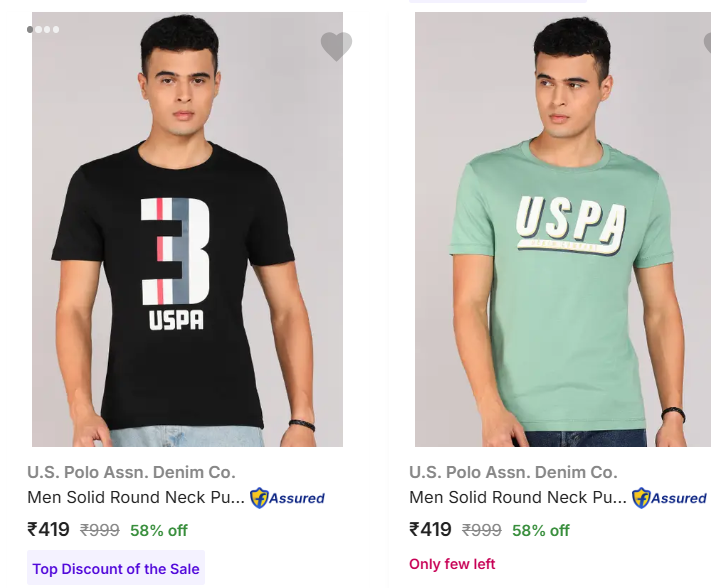Click ₹419 price of green T-shirt
The width and height of the screenshot is (711, 588).
[430, 530]
